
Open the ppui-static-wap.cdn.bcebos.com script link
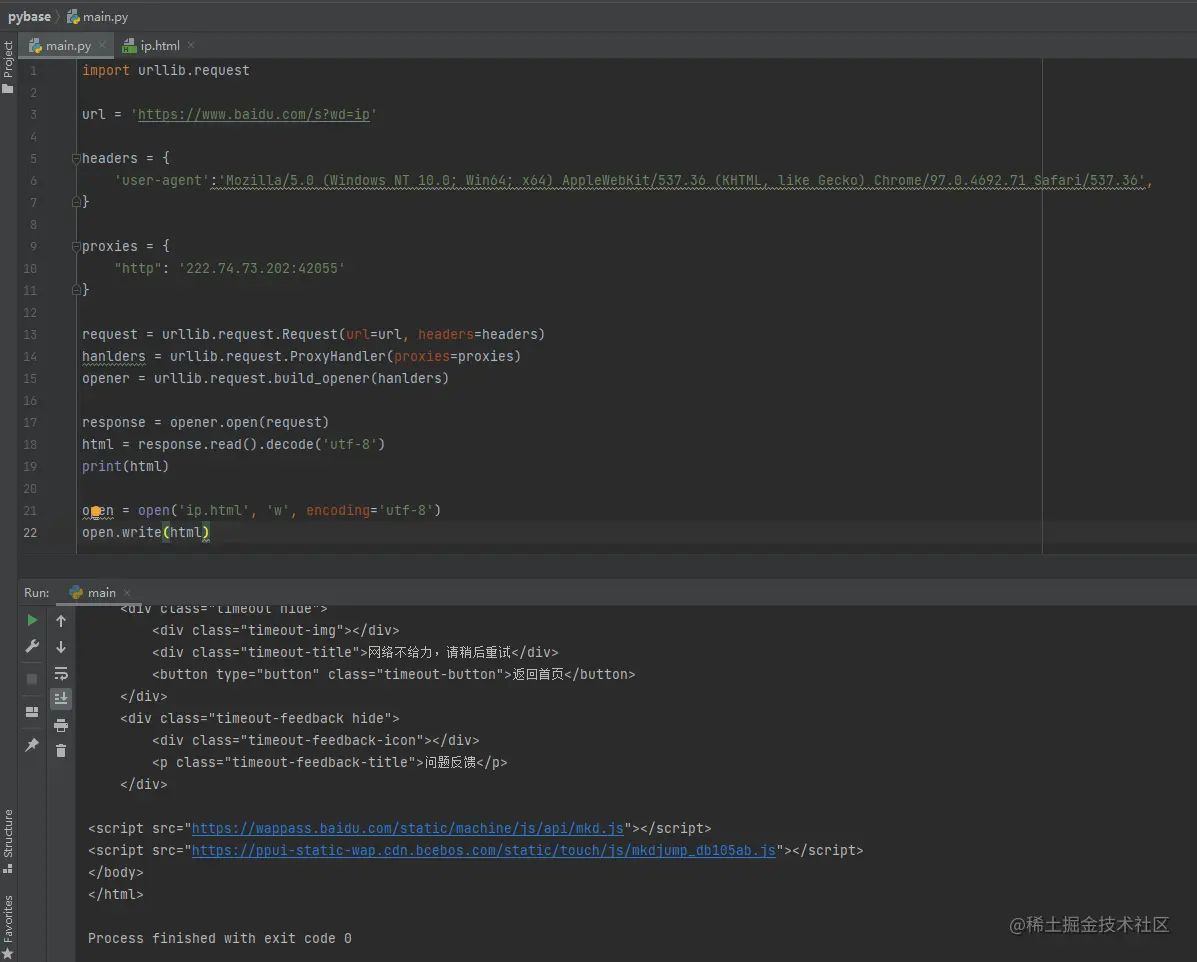(483, 851)
